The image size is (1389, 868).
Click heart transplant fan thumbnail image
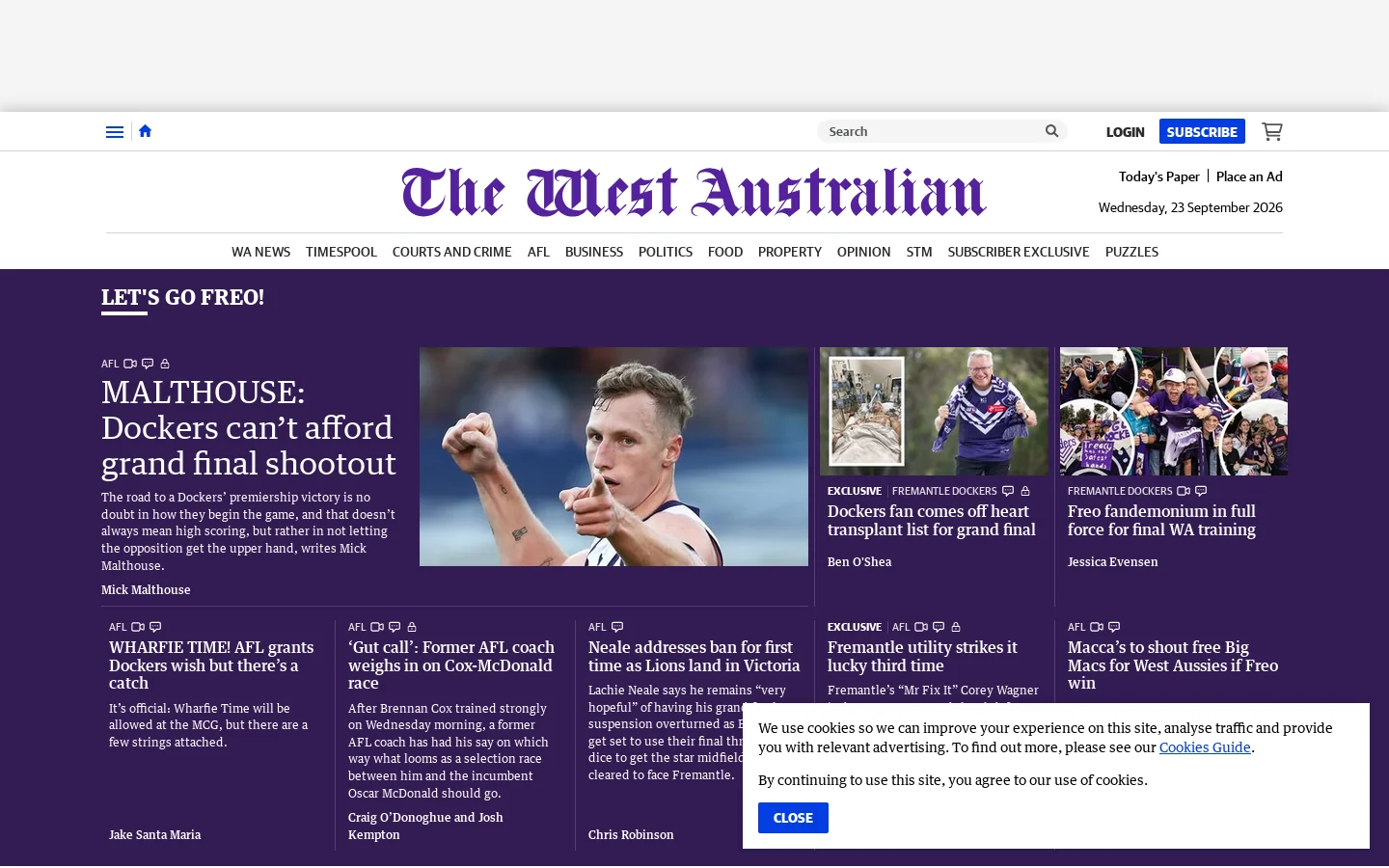(x=934, y=411)
